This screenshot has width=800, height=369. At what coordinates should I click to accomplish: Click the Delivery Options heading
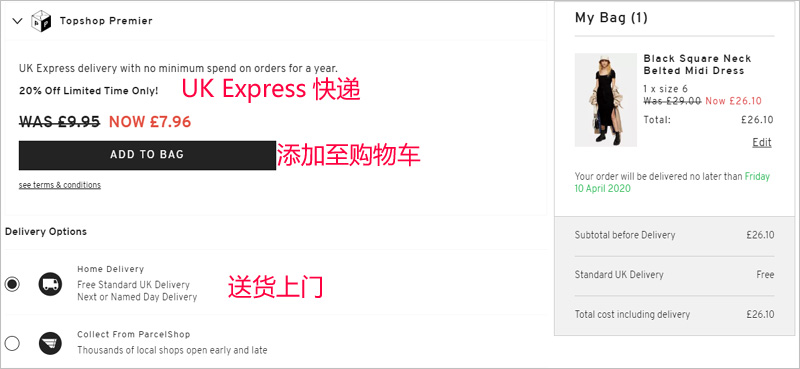(x=46, y=232)
